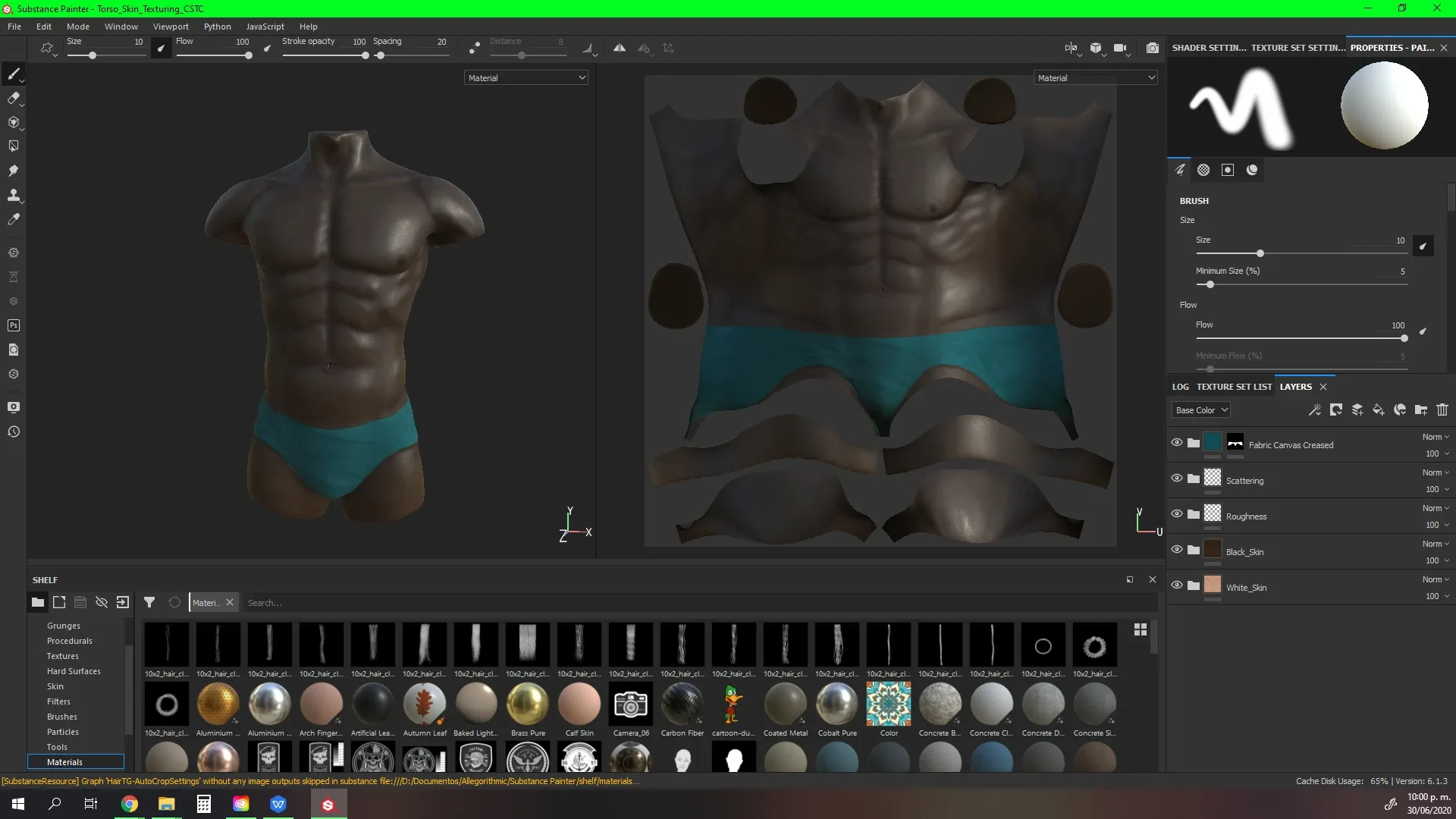
Task: Open blend mode dropdown for Black_Skin layer
Action: click(x=1436, y=544)
